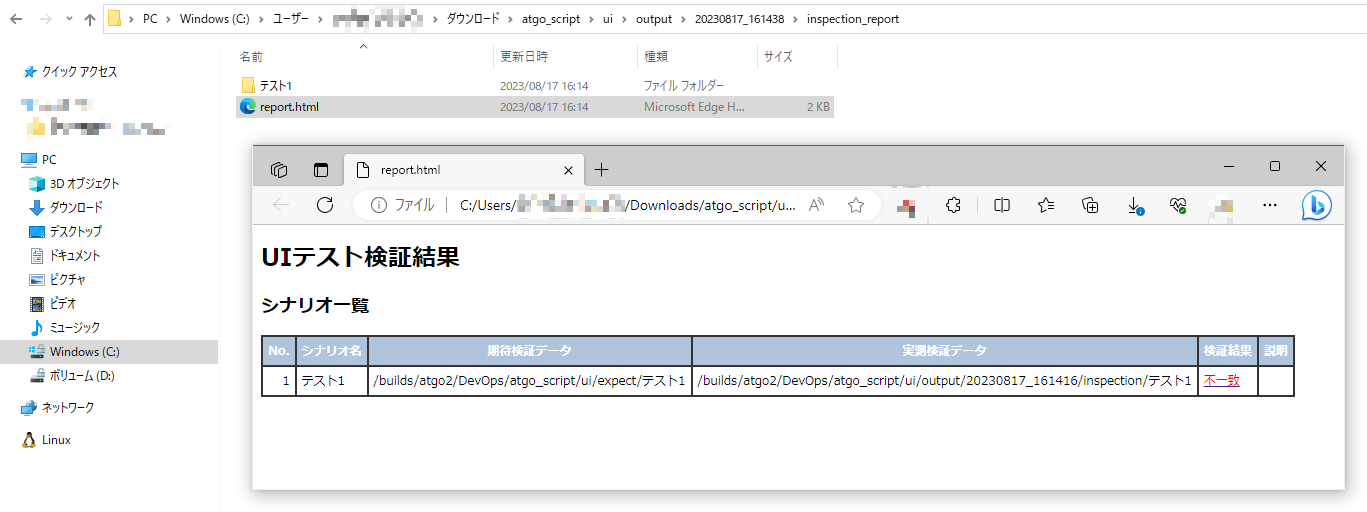Screen dimensions: 1367x512
Task: Select the テスト1 folder in file list
Action: pyautogui.click(x=535, y=86)
